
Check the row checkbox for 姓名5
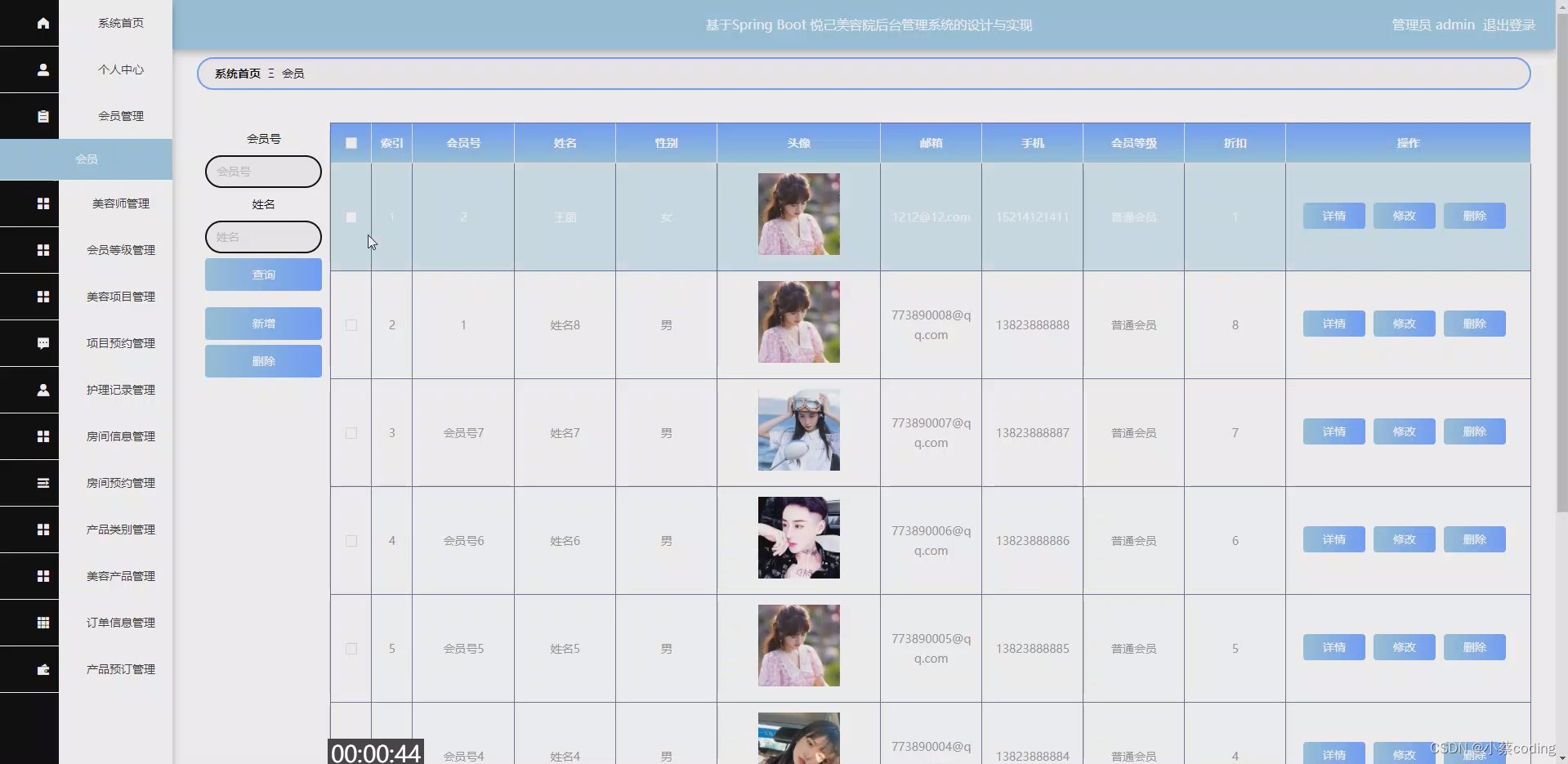351,649
